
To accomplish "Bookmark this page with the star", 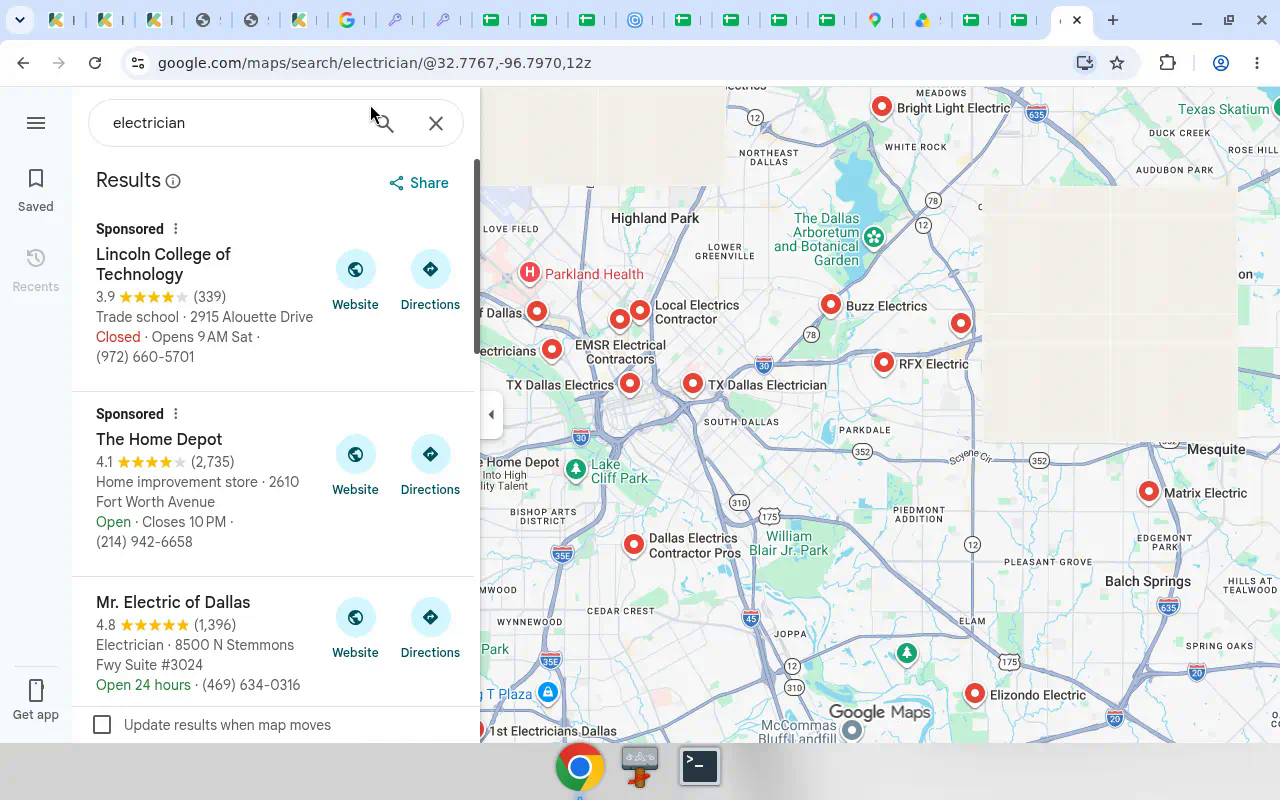I will (x=1118, y=63).
